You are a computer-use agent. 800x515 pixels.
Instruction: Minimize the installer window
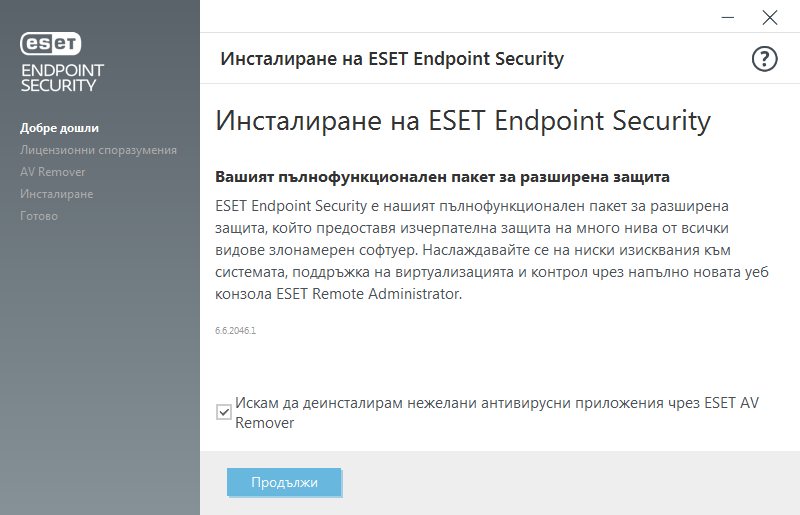727,17
